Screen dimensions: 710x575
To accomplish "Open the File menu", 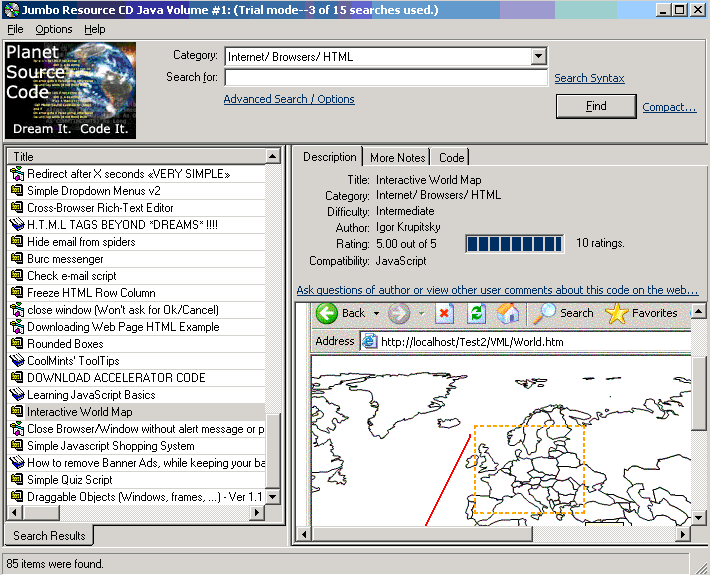I will pyautogui.click(x=15, y=29).
